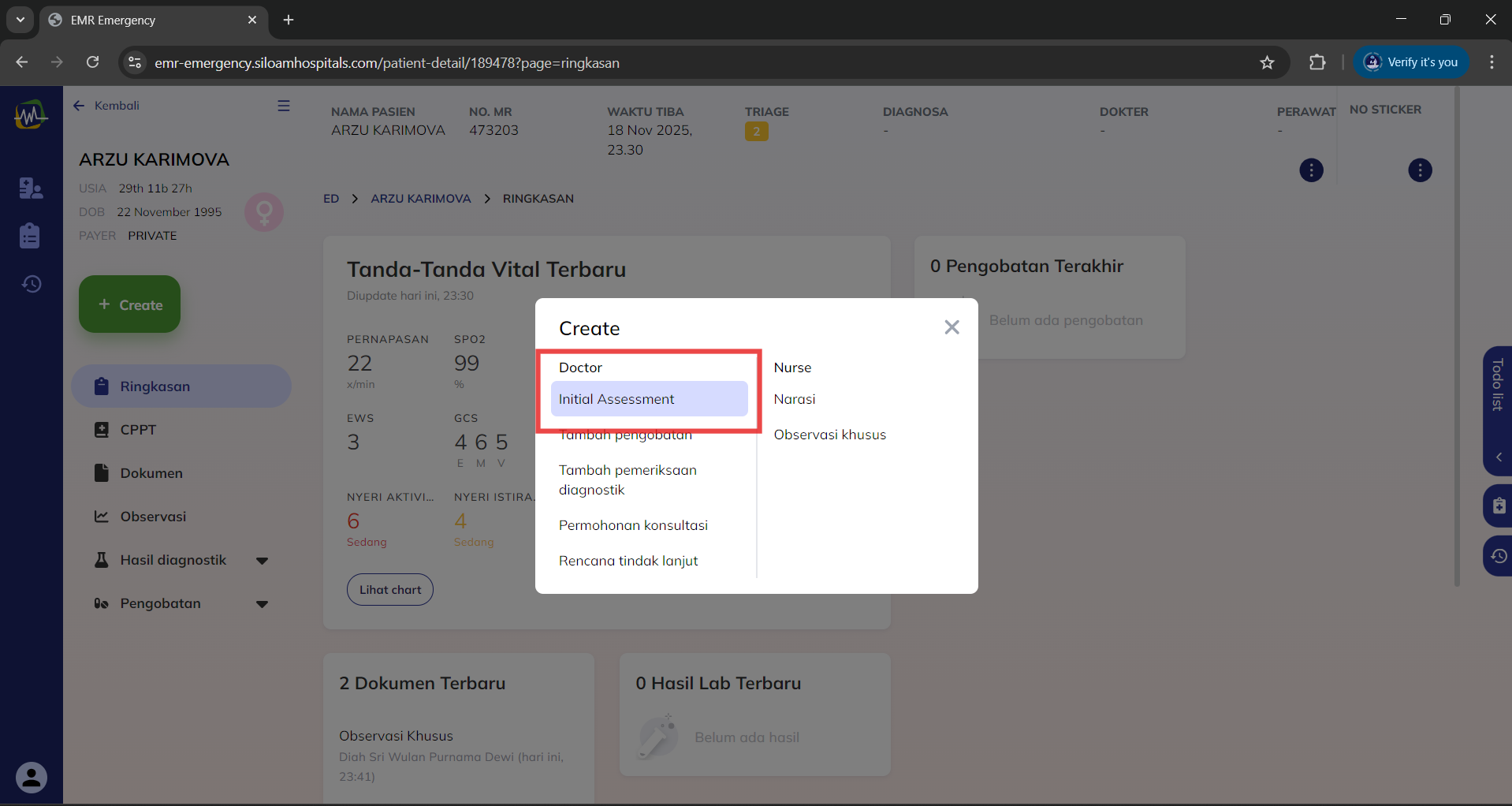Open the clipboard icon in left rail

coord(31,235)
